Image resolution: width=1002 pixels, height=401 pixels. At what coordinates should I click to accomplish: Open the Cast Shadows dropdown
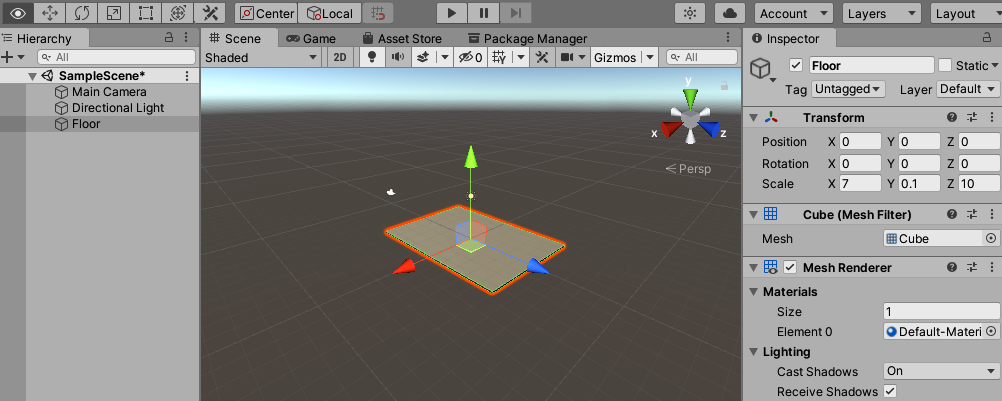pos(941,371)
